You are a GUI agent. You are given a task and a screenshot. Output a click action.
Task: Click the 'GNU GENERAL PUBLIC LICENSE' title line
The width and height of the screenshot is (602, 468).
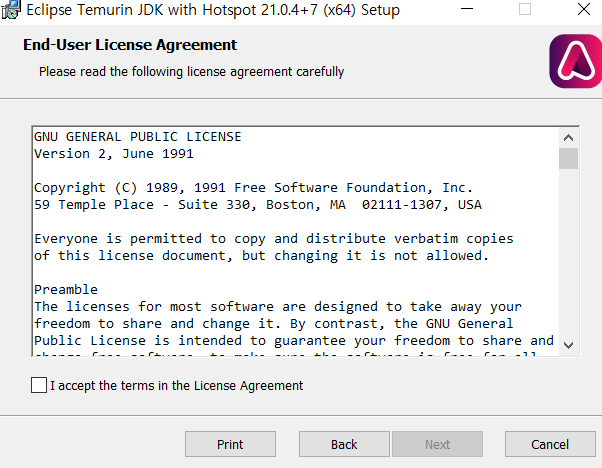click(138, 137)
